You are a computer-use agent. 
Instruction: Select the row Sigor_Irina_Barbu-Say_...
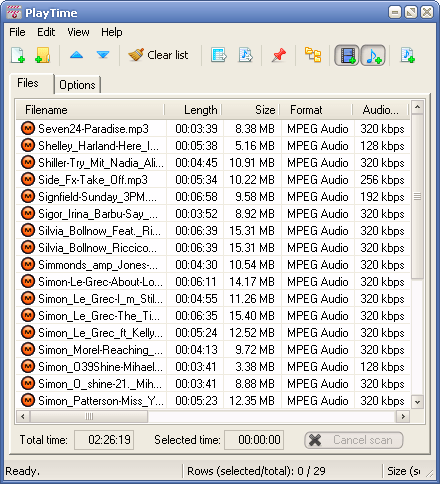click(x=213, y=214)
